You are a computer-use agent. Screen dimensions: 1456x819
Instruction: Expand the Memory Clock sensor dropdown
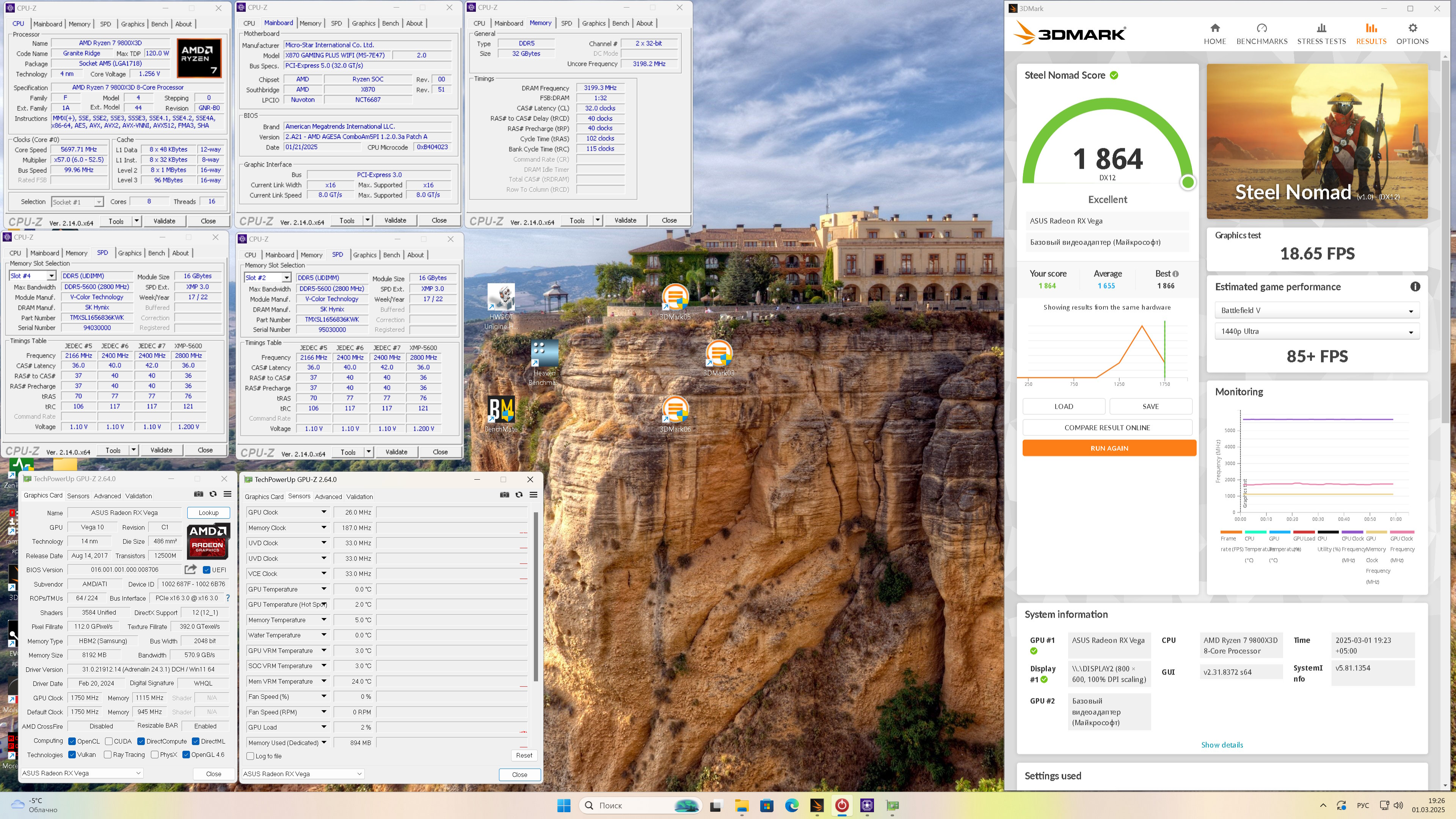pyautogui.click(x=324, y=527)
